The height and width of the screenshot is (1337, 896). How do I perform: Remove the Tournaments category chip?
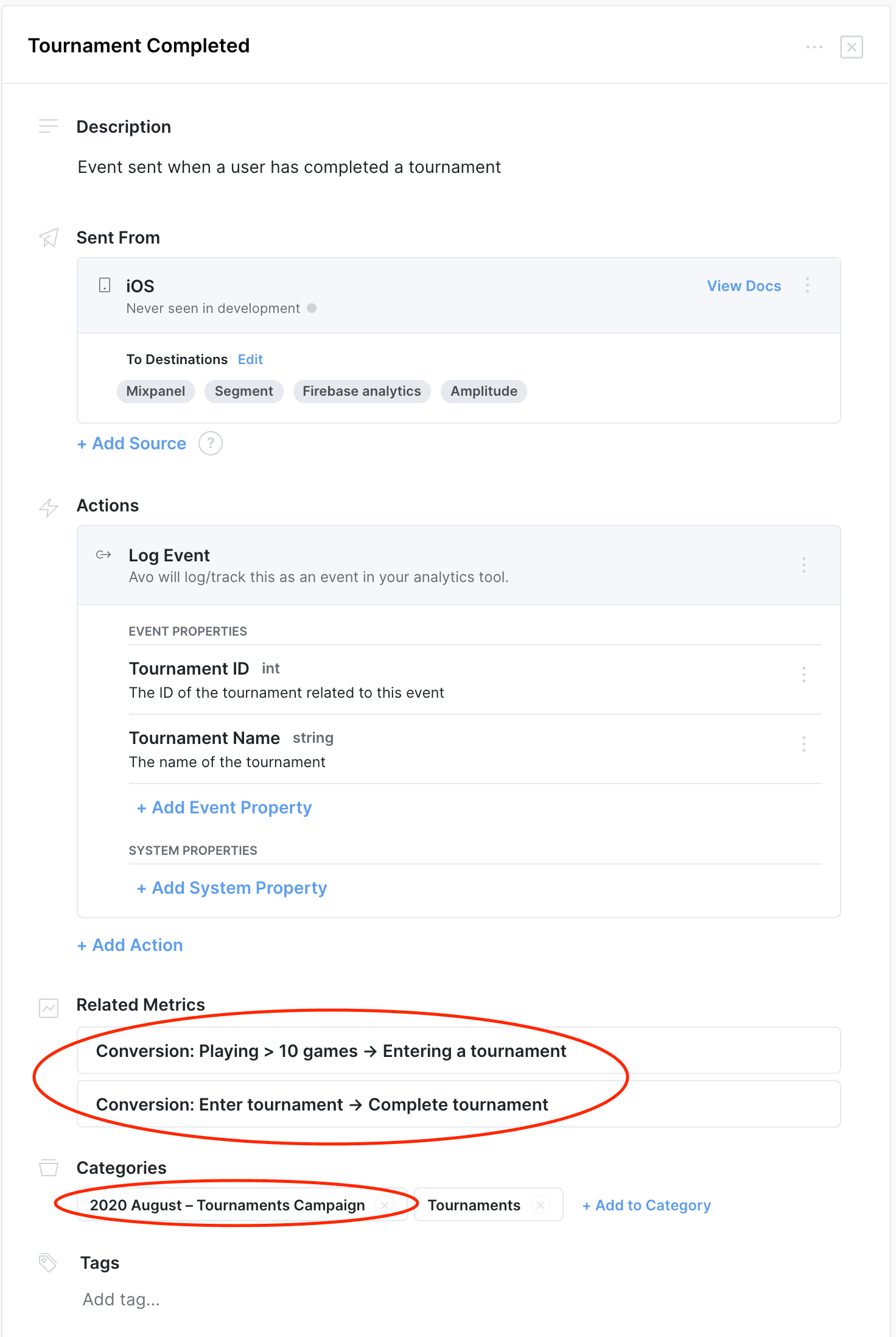[x=541, y=1205]
